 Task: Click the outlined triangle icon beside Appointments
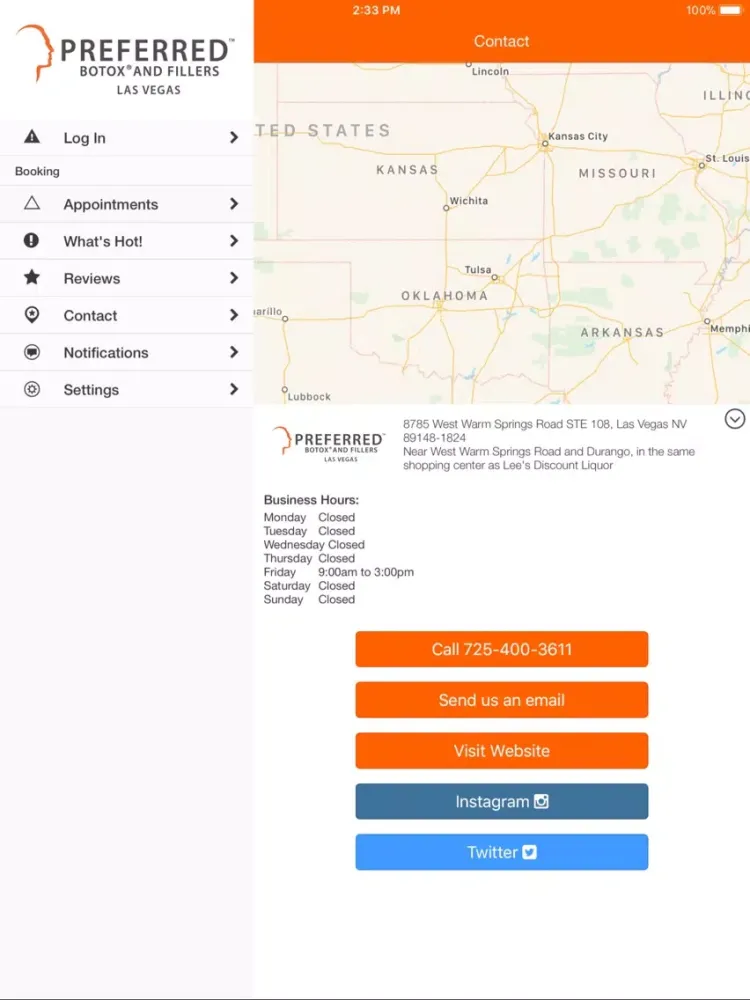coord(32,203)
